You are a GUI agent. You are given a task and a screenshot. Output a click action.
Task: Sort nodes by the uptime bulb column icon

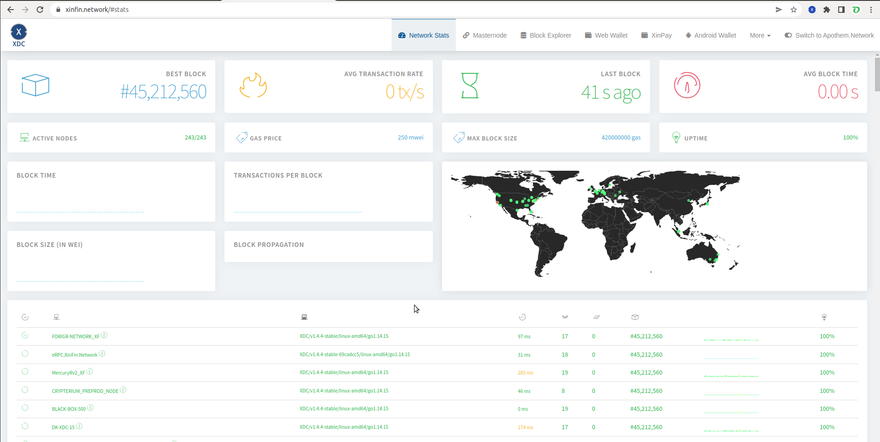click(x=824, y=317)
